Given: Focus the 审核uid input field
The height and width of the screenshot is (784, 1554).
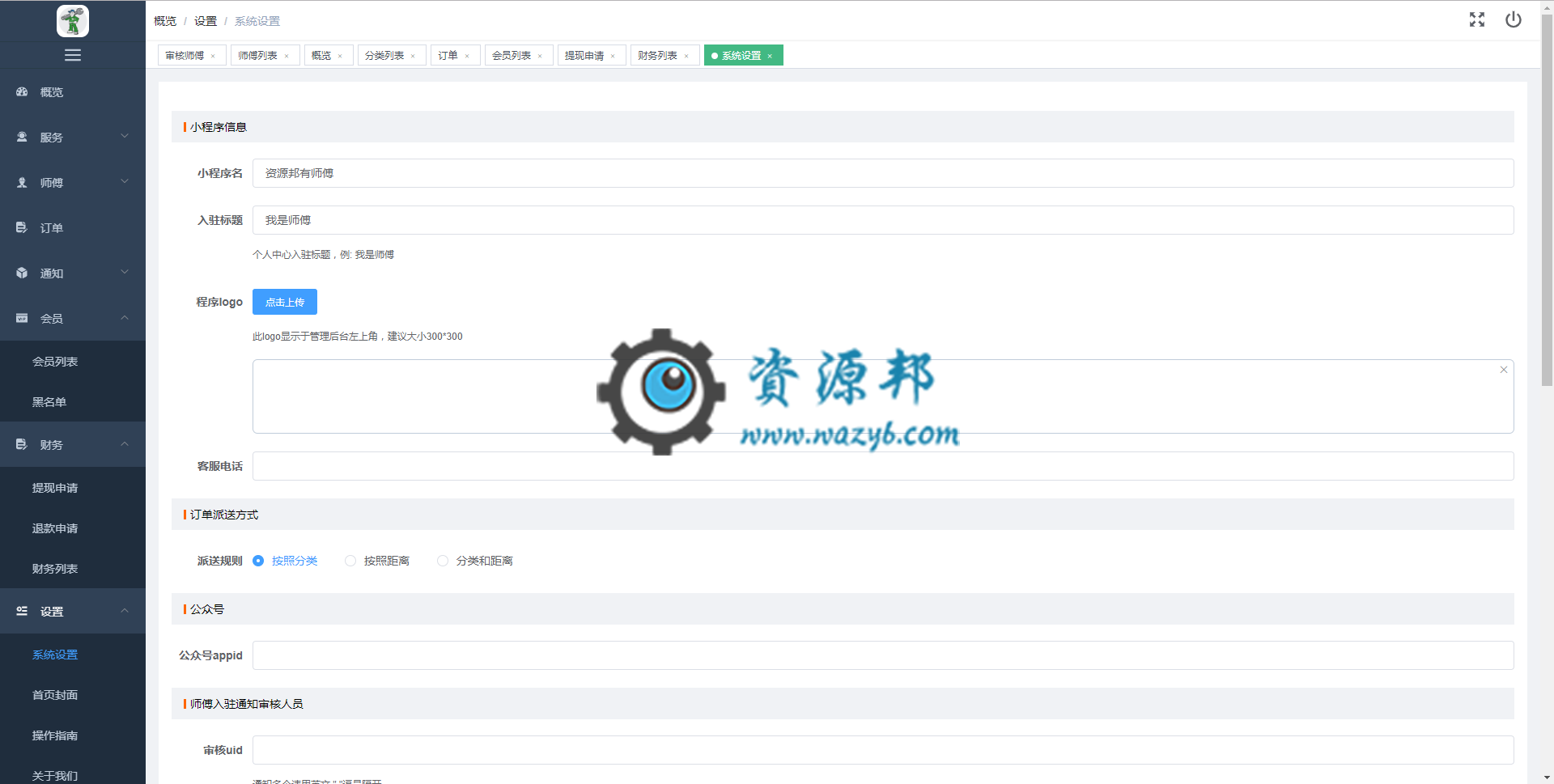Looking at the screenshot, I should tap(883, 750).
